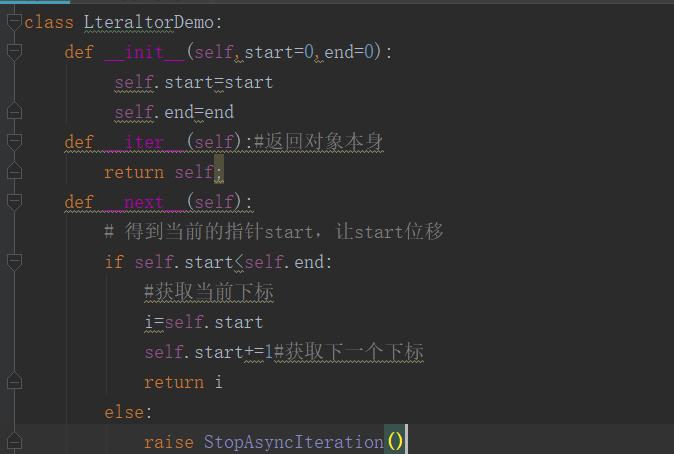Viewport: 674px width, 454px height.
Task: Collapse the __init__ method fold marker
Action: (x=13, y=52)
